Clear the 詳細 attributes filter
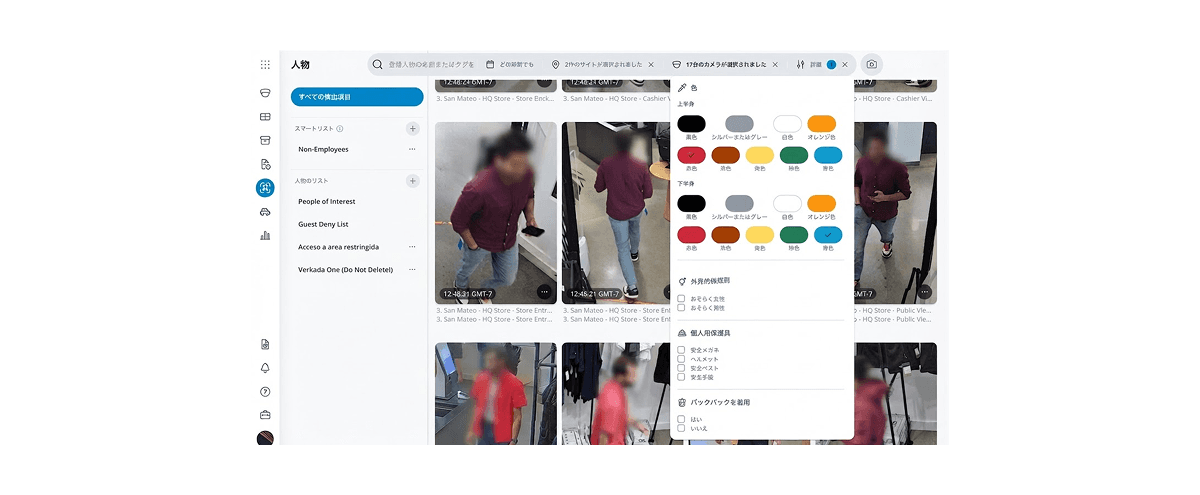The image size is (1200, 495). (845, 64)
